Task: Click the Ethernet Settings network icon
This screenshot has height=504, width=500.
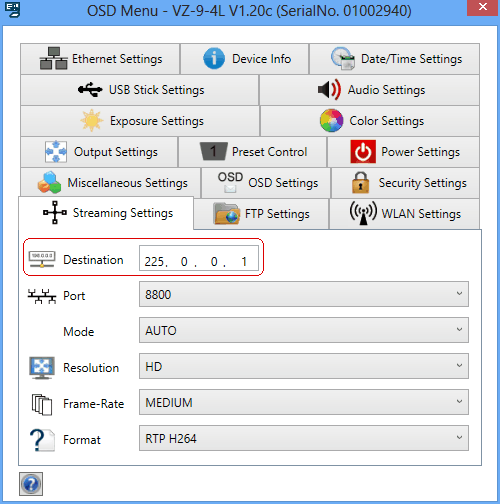Action: tap(53, 58)
